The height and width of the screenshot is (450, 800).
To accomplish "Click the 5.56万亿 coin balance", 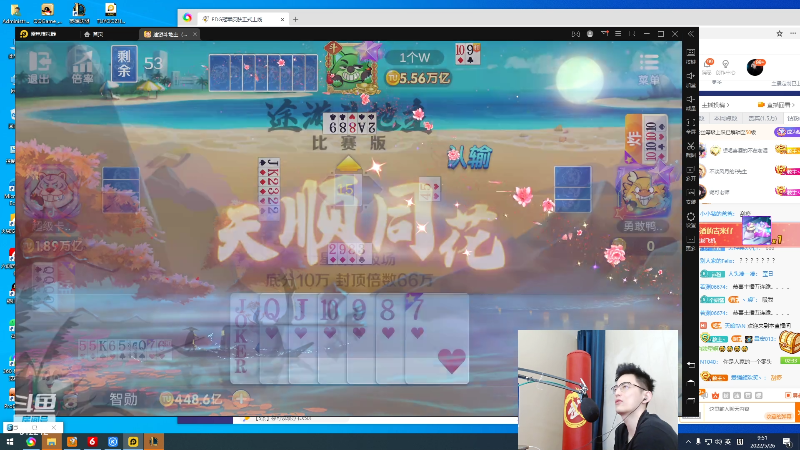I will (x=418, y=78).
